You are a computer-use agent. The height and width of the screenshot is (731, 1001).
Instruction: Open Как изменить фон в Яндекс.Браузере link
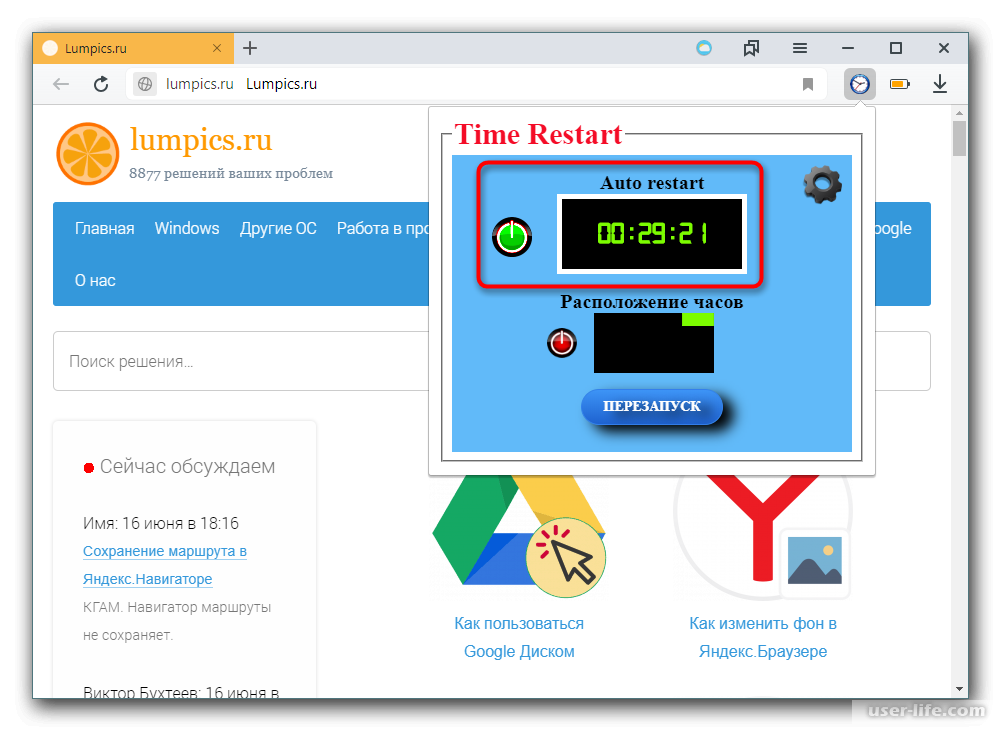click(763, 637)
